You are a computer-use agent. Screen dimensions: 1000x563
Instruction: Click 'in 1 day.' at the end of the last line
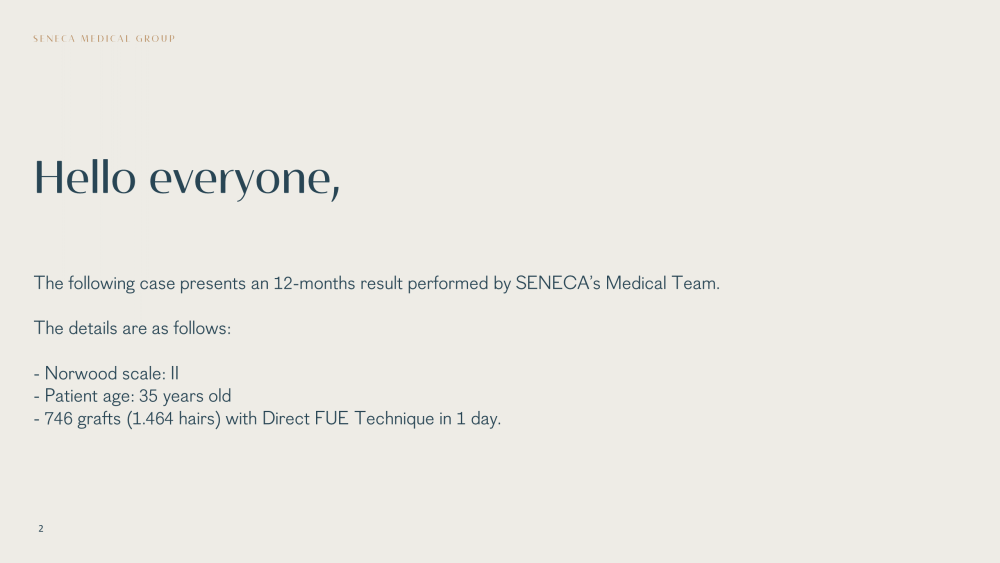[x=470, y=419]
